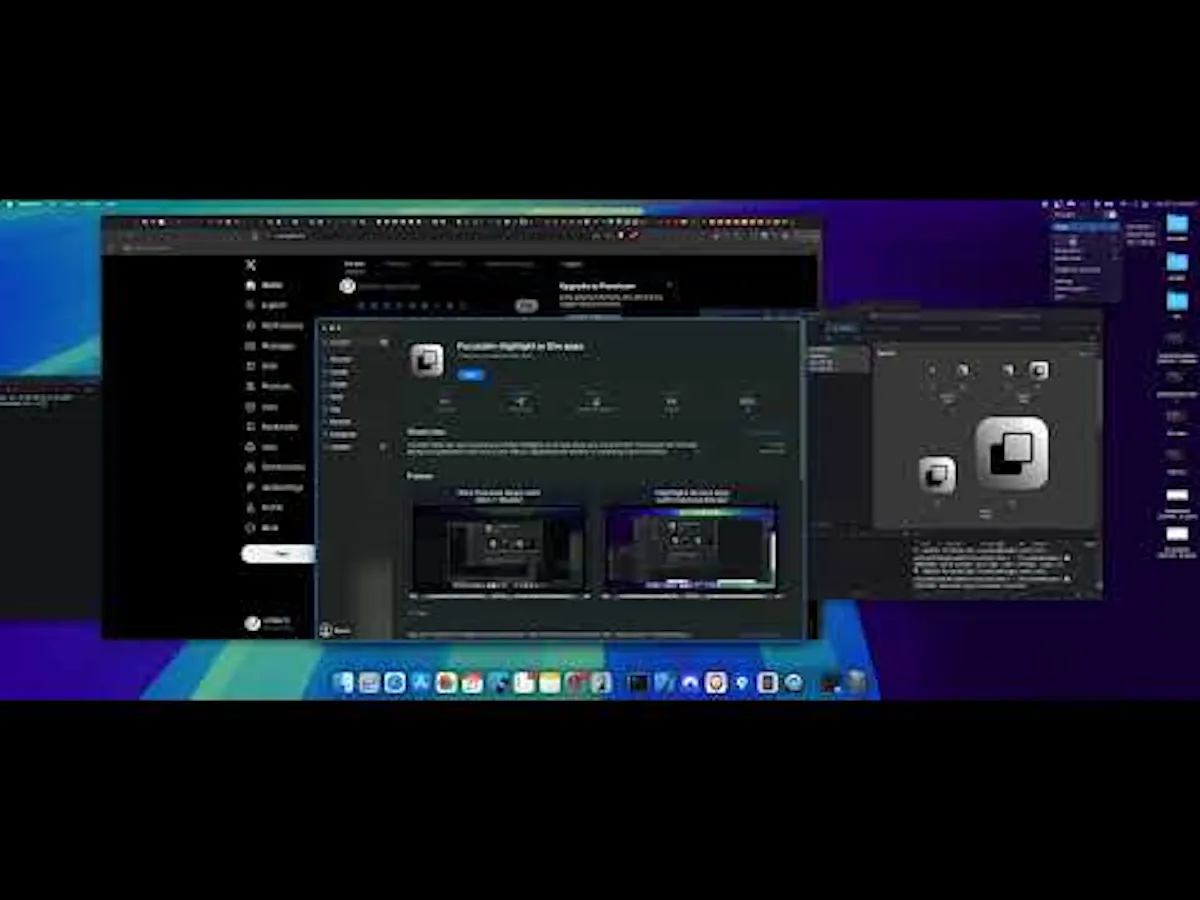Click the white Post button on X
The image size is (1200, 900).
(x=279, y=553)
